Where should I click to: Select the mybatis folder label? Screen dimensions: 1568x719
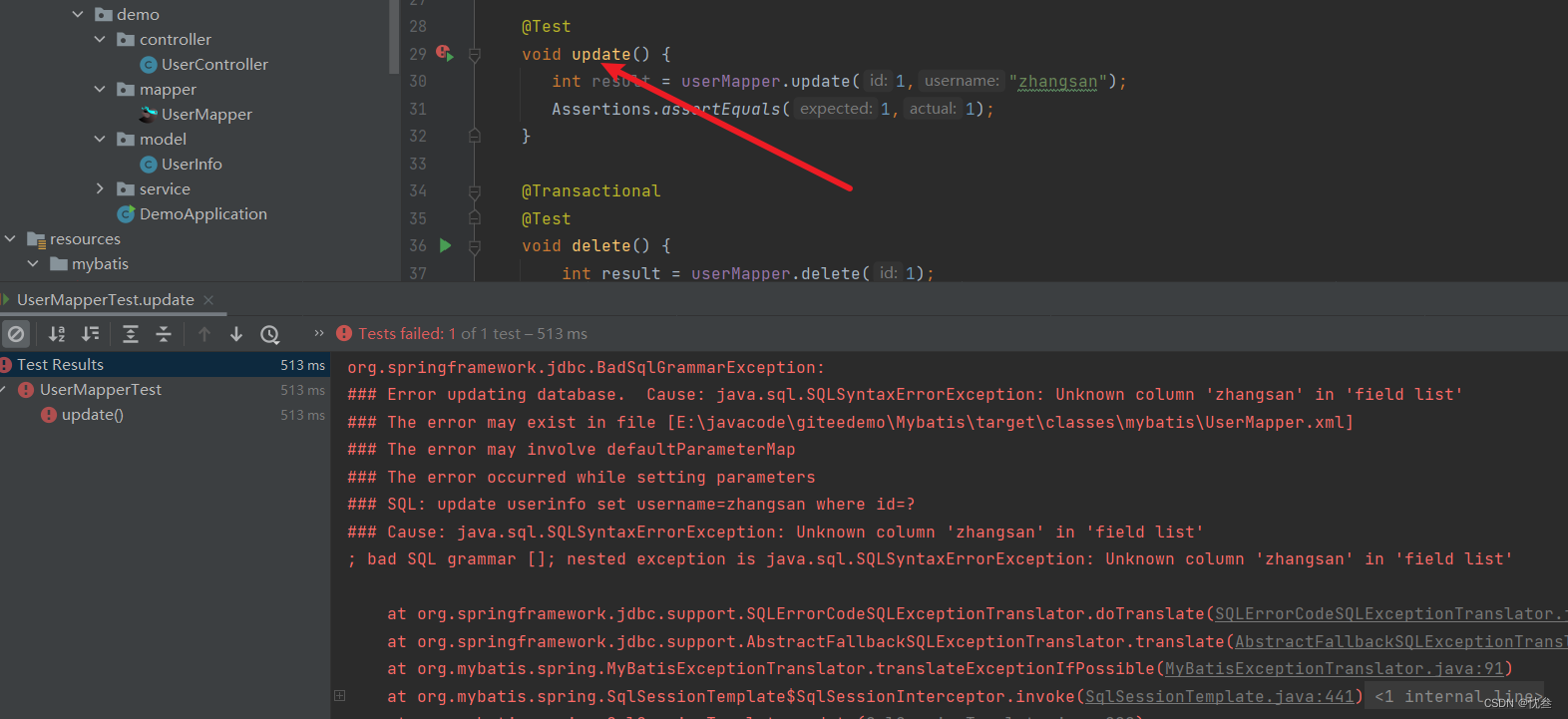click(100, 263)
